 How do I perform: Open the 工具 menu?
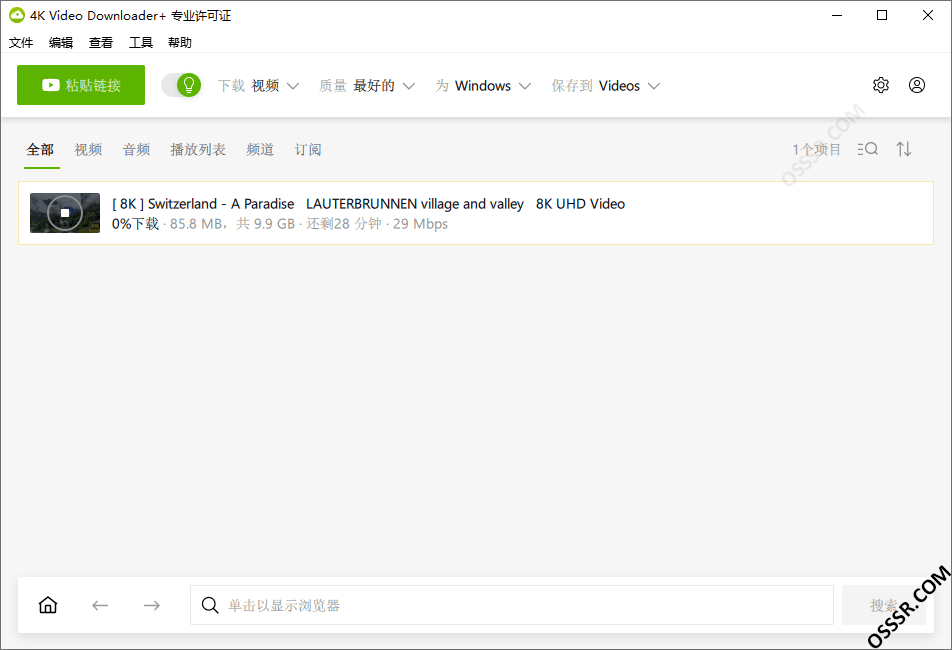(141, 42)
